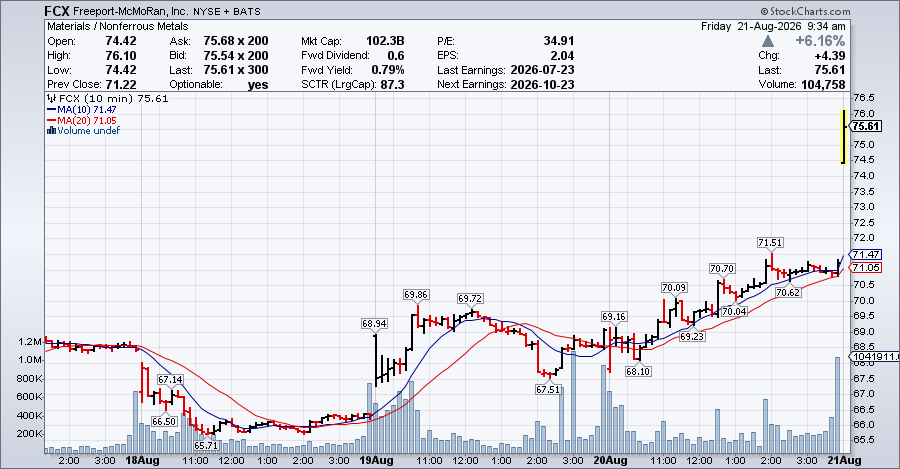The height and width of the screenshot is (469, 900).
Task: Click the Chg value +4.39
Action: (830, 56)
